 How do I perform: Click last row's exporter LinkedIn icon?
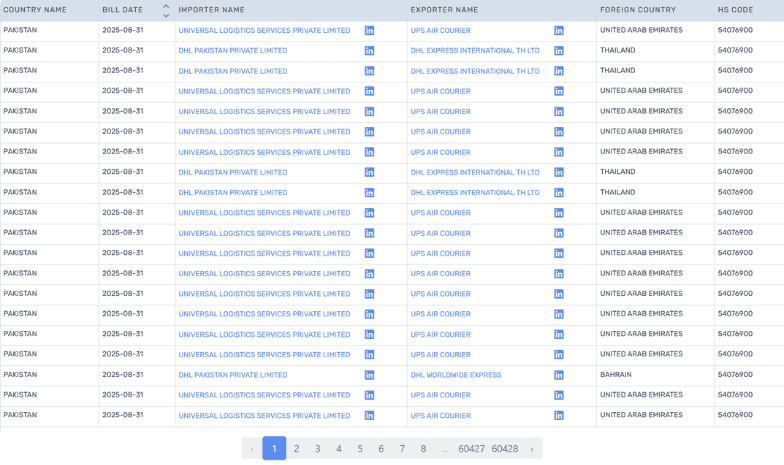(558, 415)
